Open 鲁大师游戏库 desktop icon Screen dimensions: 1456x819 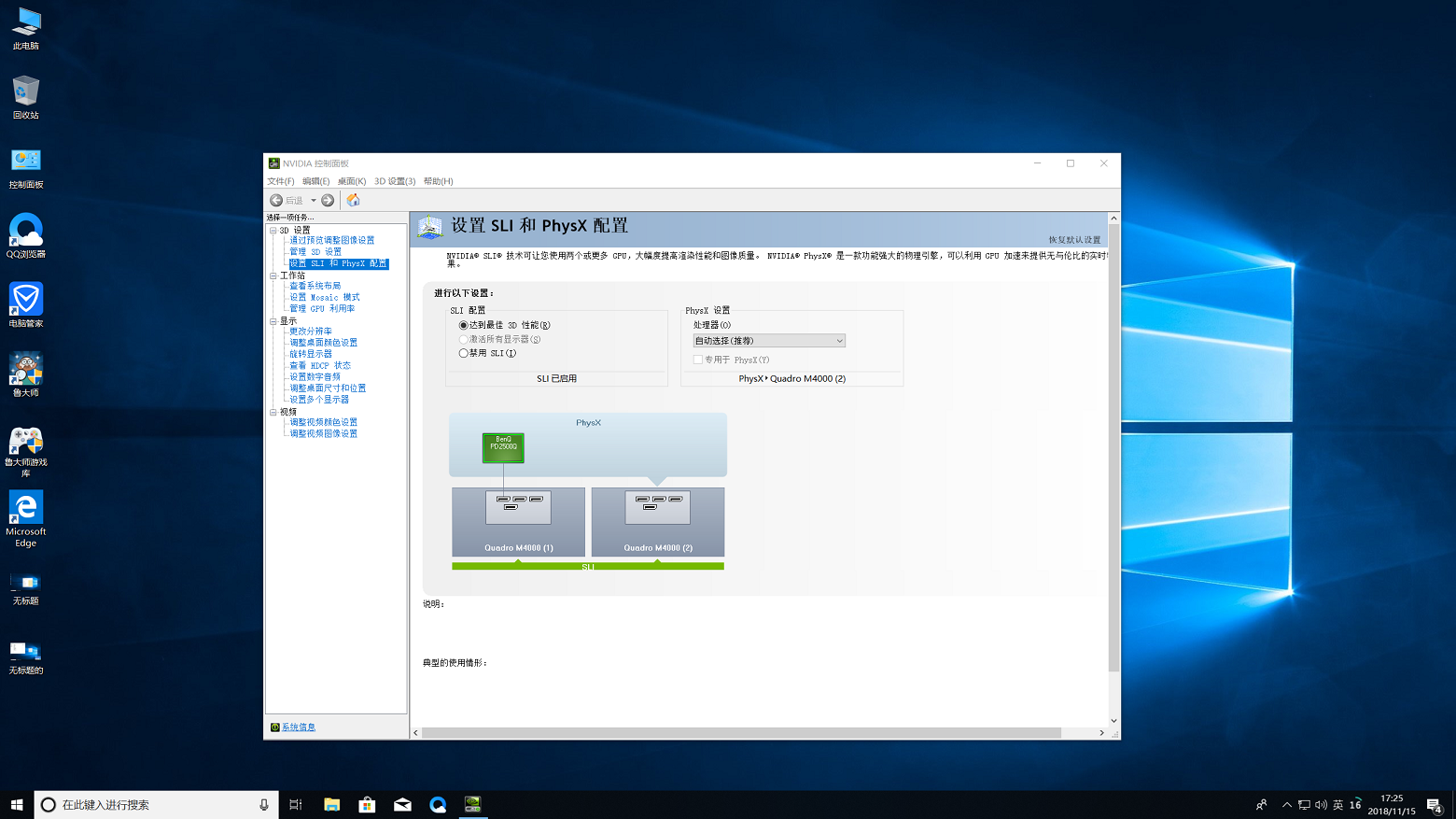point(26,452)
